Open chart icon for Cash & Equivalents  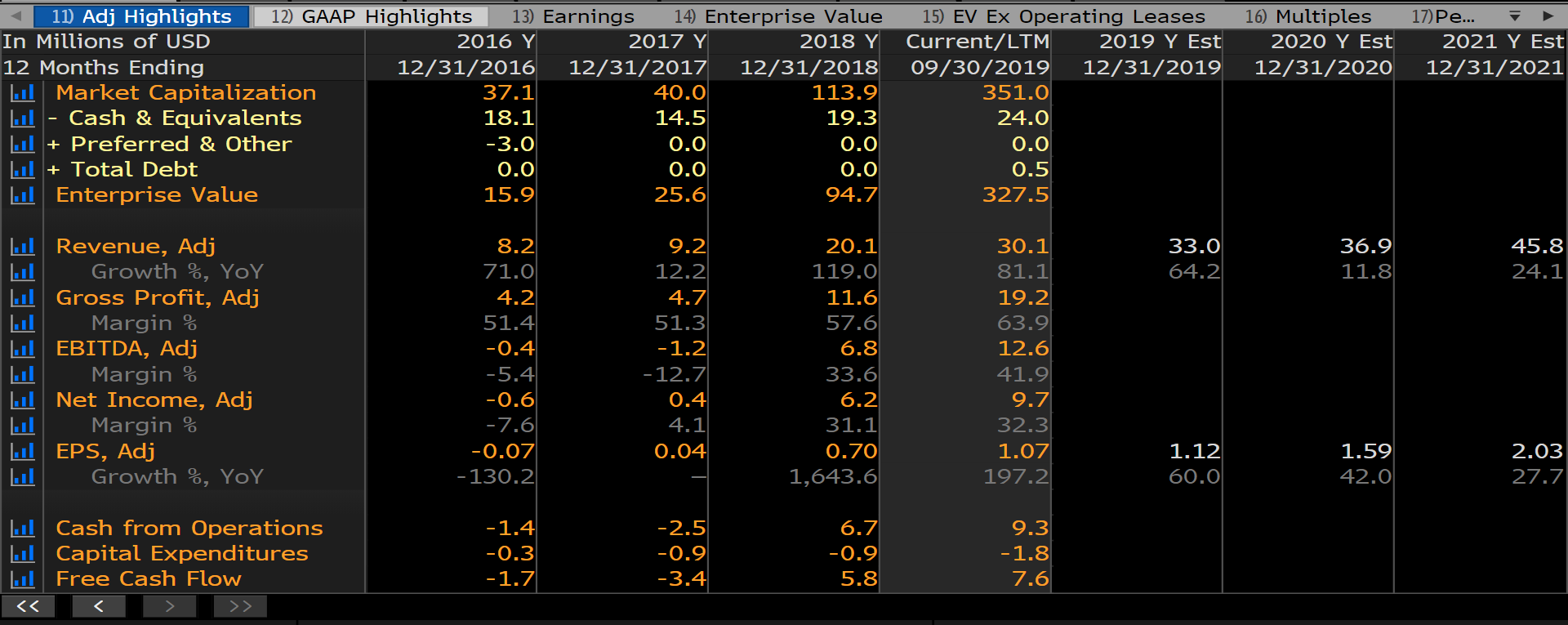22,118
